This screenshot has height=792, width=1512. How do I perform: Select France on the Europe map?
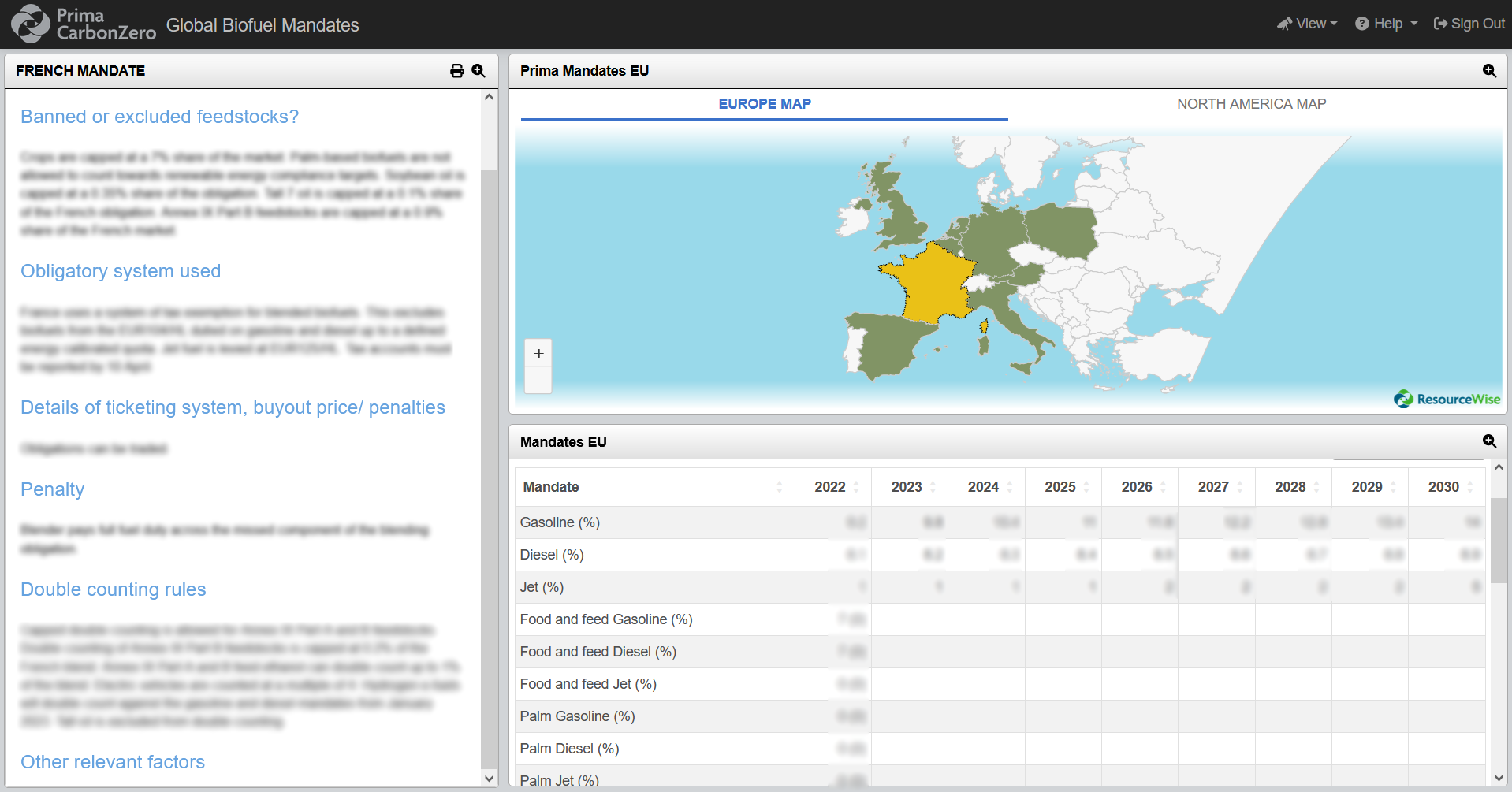(x=930, y=284)
